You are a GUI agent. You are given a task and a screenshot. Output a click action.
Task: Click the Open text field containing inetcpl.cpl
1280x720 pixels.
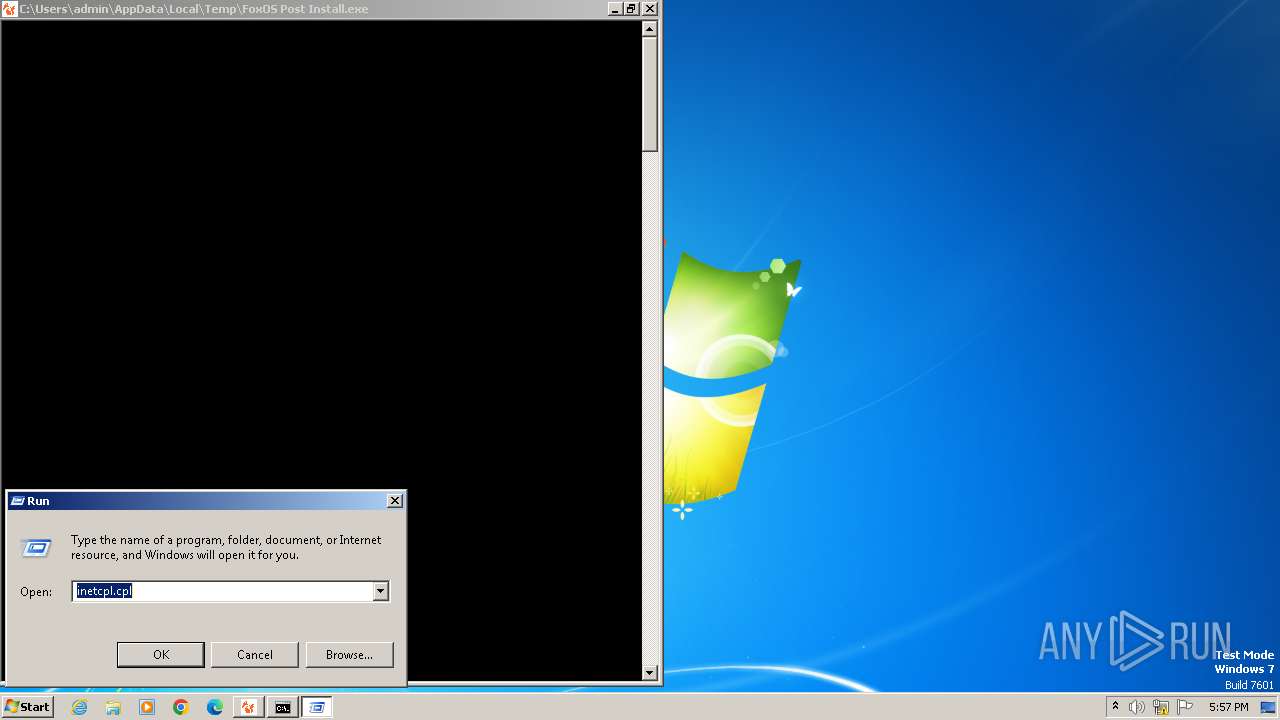click(x=222, y=592)
